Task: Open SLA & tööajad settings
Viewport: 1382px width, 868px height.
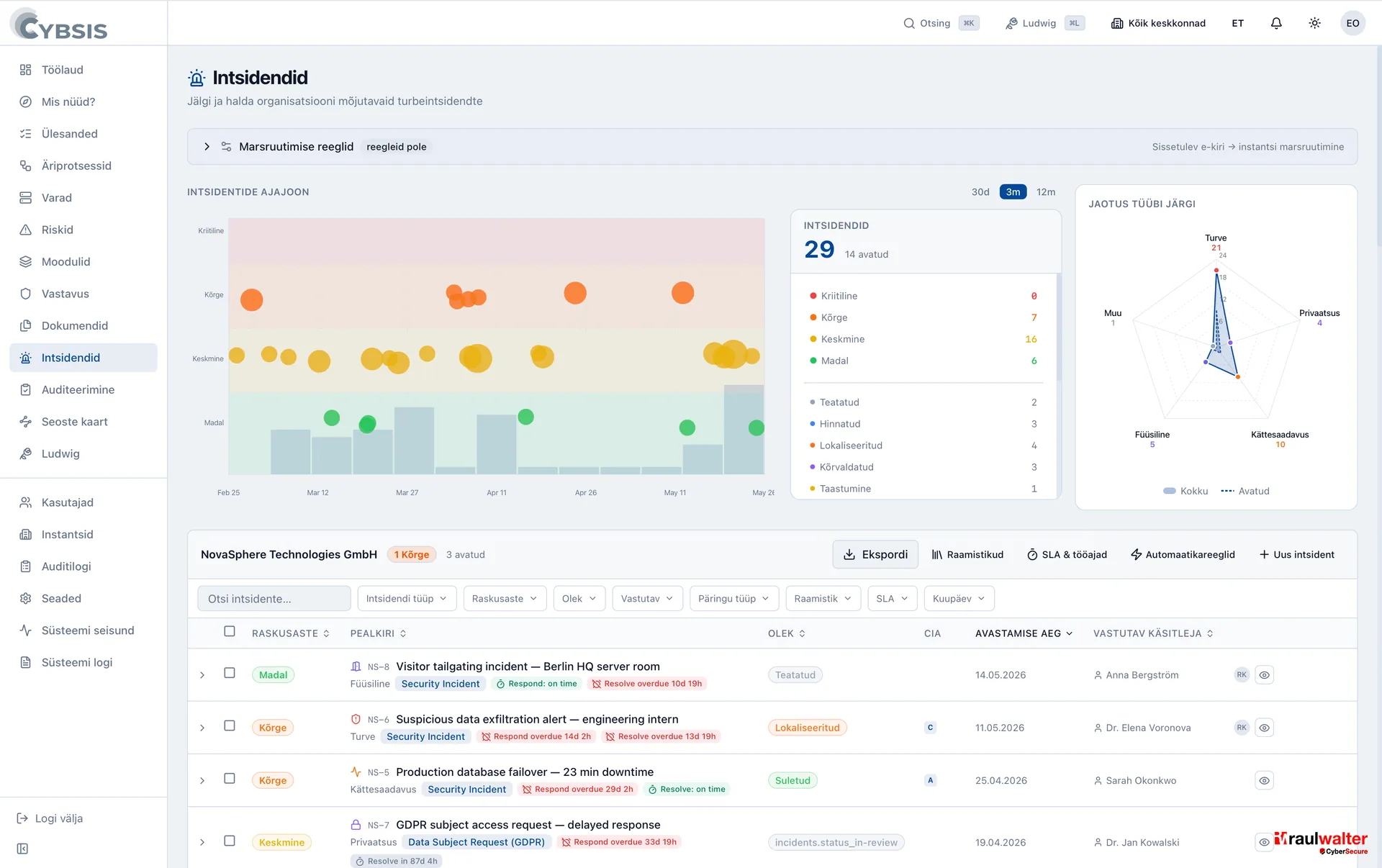Action: [1067, 554]
